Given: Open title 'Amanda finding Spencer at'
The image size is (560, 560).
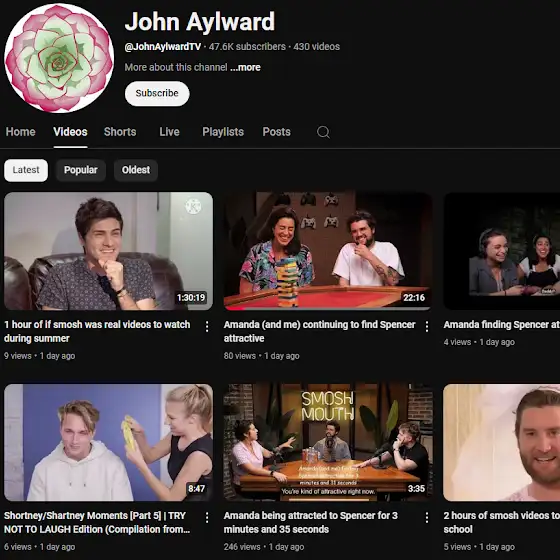Looking at the screenshot, I should pos(502,325).
